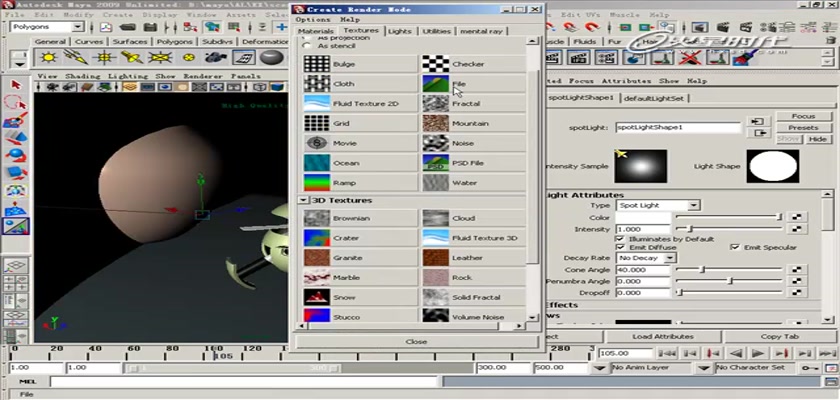Toggle Emit Diffuse checkbox
Viewport: 840px width, 400px height.
620,247
